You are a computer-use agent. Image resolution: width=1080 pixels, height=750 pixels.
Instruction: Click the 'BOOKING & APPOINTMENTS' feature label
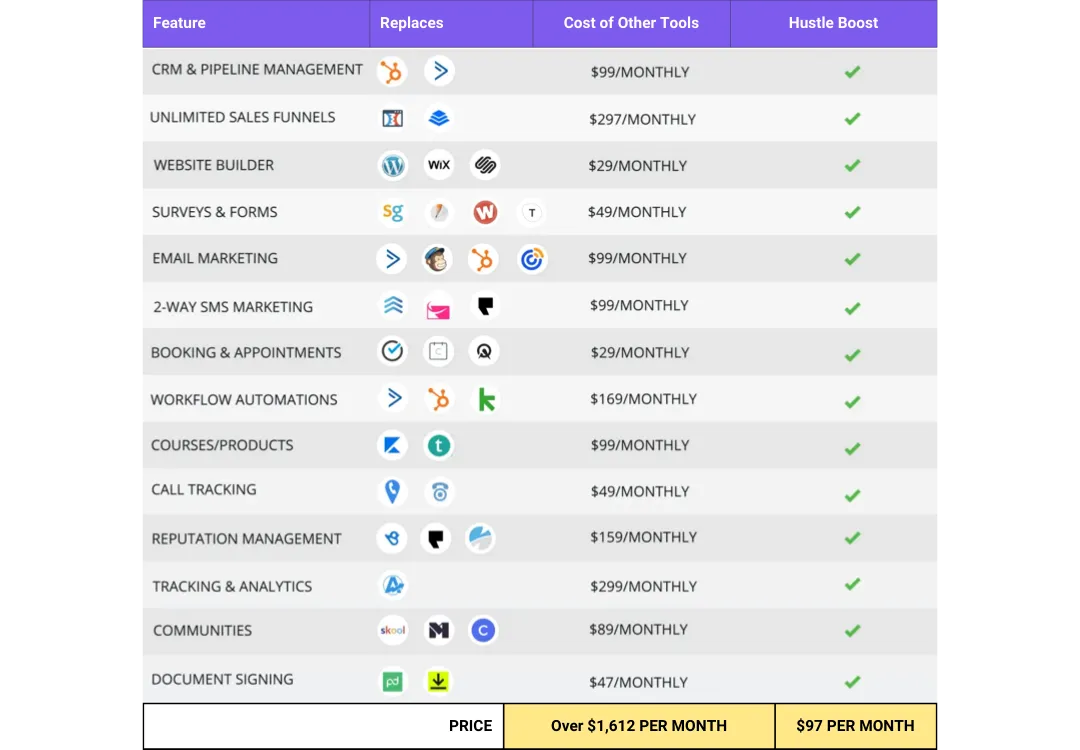pyautogui.click(x=246, y=353)
